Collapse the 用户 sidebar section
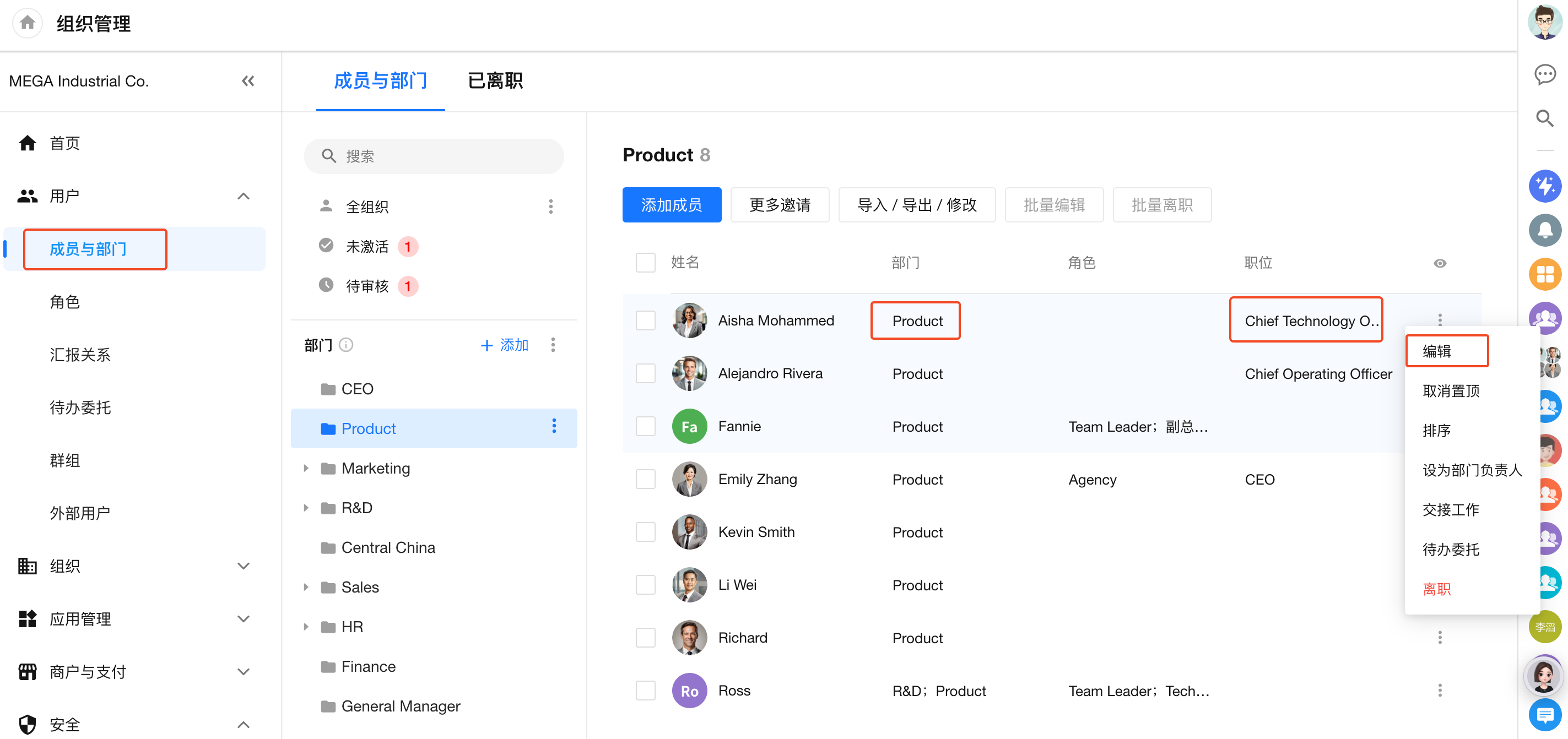The width and height of the screenshot is (1568, 739). pyautogui.click(x=243, y=196)
